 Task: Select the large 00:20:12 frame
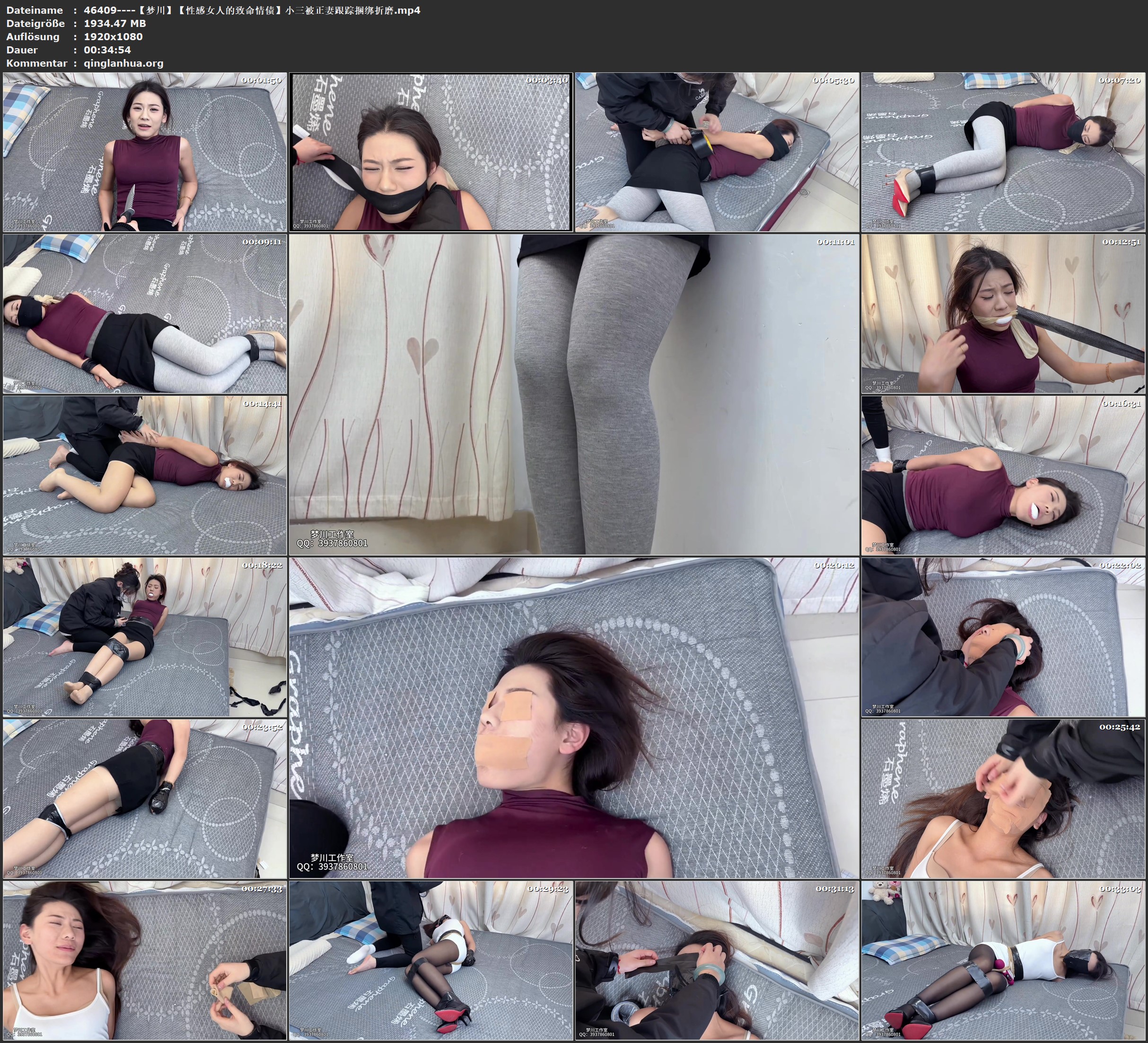pyautogui.click(x=574, y=717)
